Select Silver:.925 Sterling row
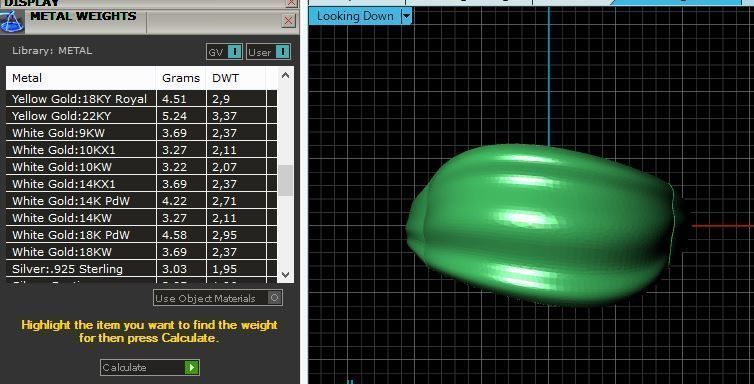The height and width of the screenshot is (384, 754). pos(141,269)
